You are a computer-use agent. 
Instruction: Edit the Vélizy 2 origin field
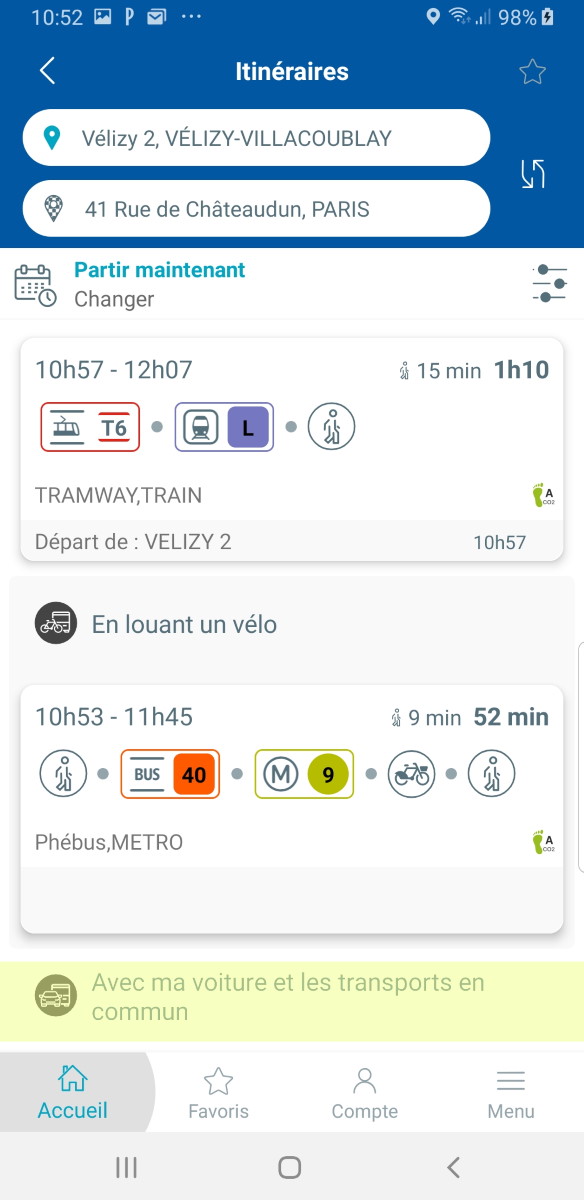pyautogui.click(x=256, y=138)
